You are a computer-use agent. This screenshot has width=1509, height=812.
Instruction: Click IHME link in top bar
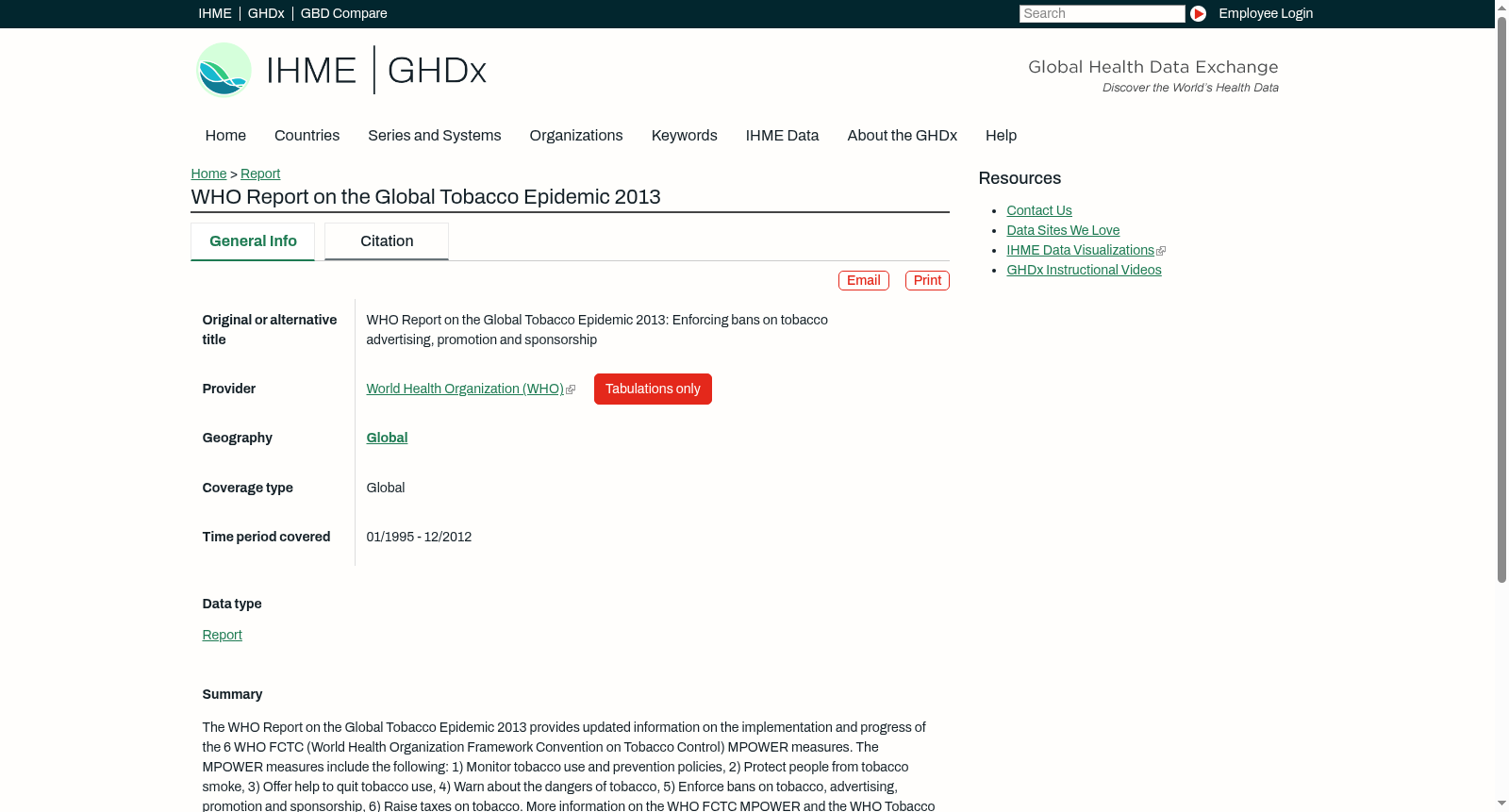click(215, 13)
